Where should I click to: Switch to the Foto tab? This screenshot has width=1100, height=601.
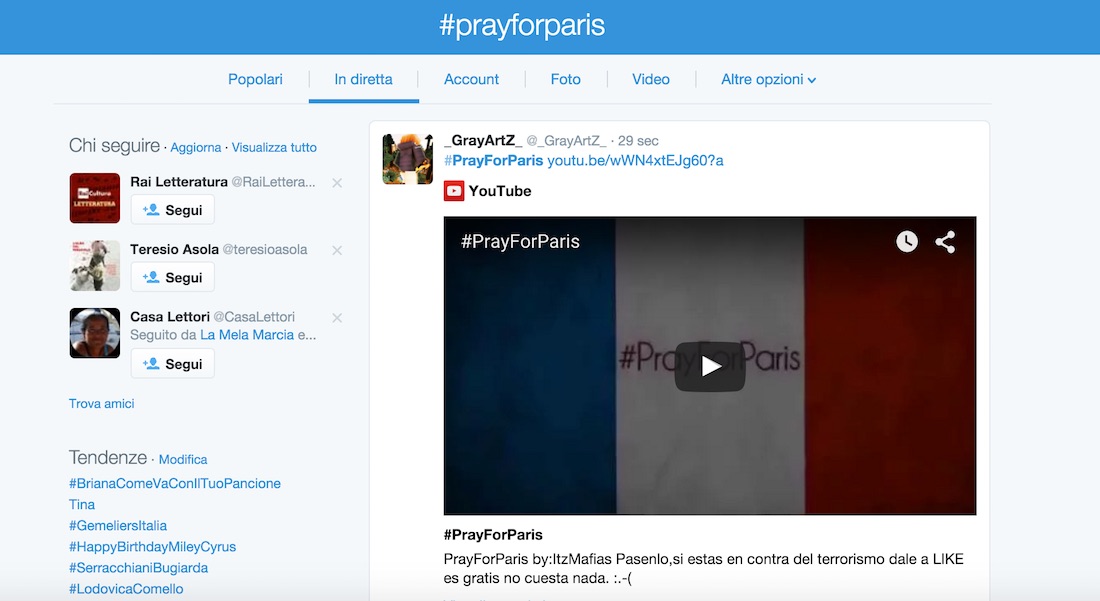[x=565, y=79]
